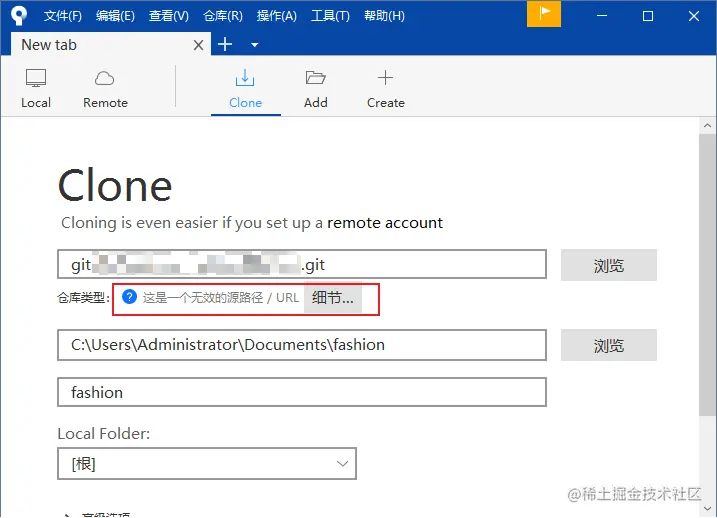
Task: Click the 细节... details button
Action: [x=333, y=298]
